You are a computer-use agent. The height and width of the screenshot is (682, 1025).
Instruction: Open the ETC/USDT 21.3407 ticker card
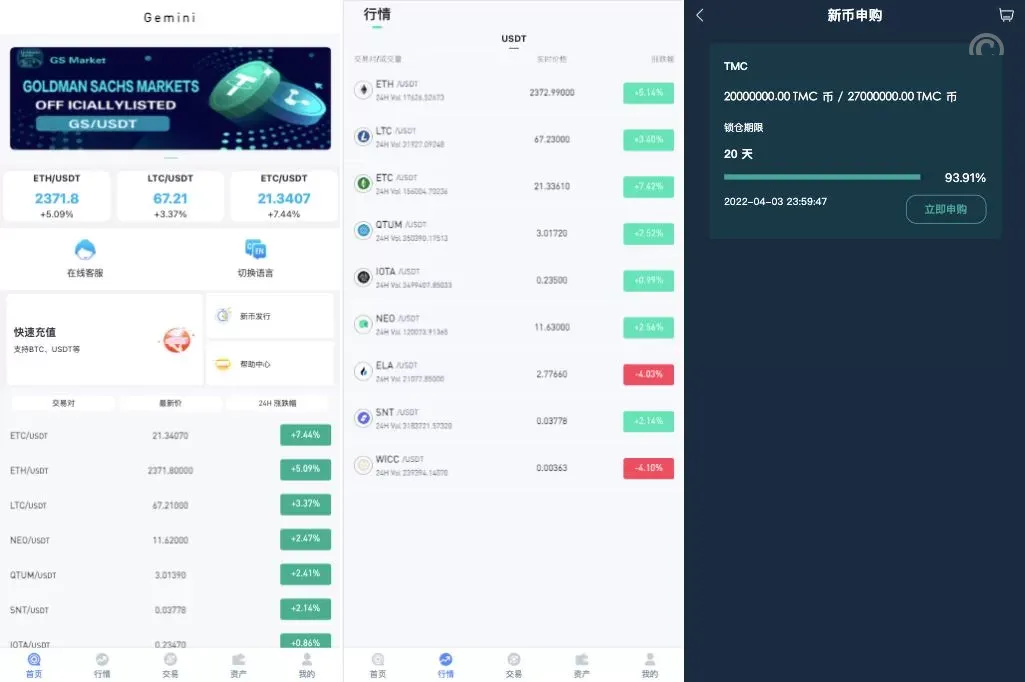[x=284, y=196]
